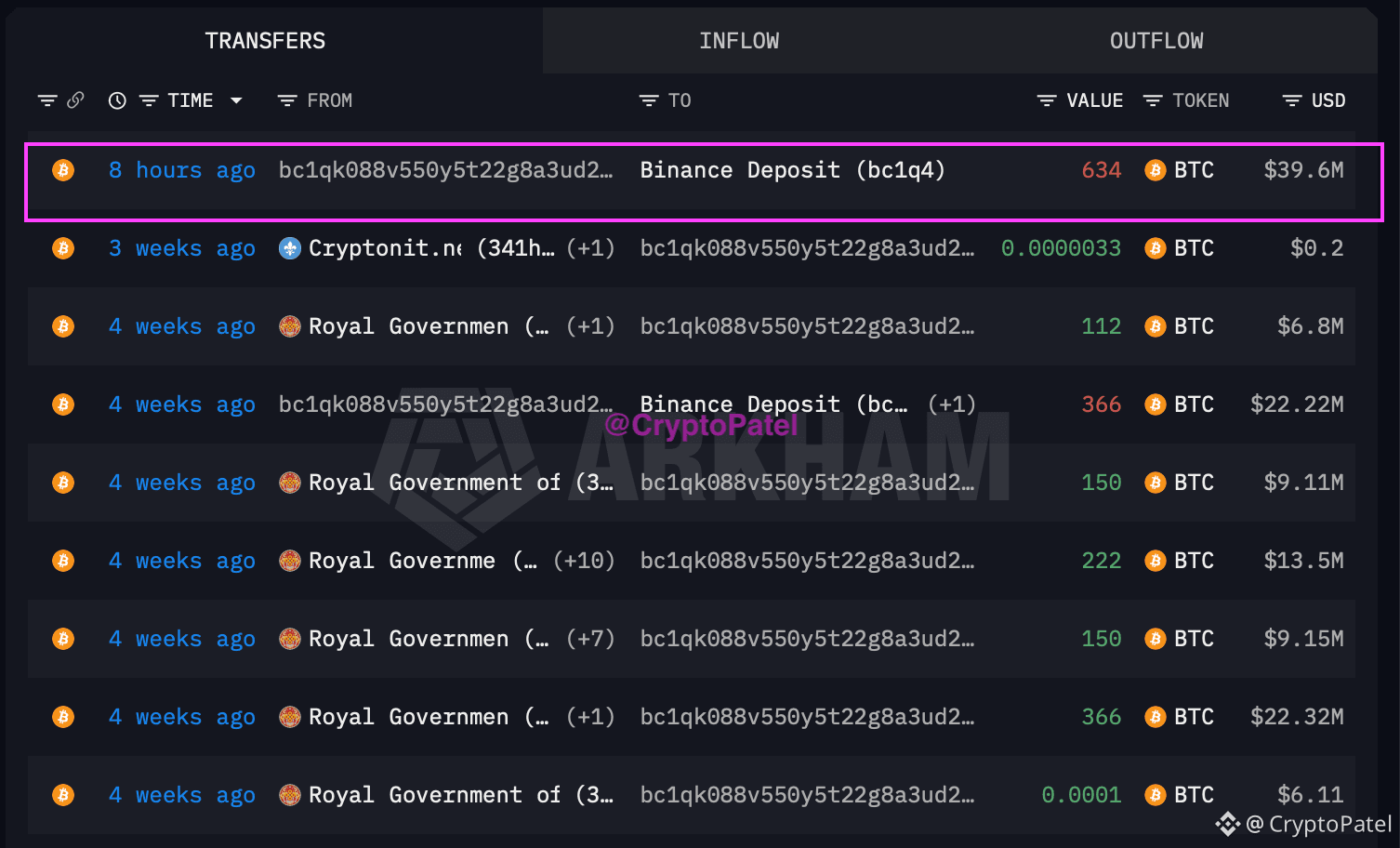The width and height of the screenshot is (1400, 848).
Task: Expand the (+1) badge in the $6.8M row
Action: 590,326
